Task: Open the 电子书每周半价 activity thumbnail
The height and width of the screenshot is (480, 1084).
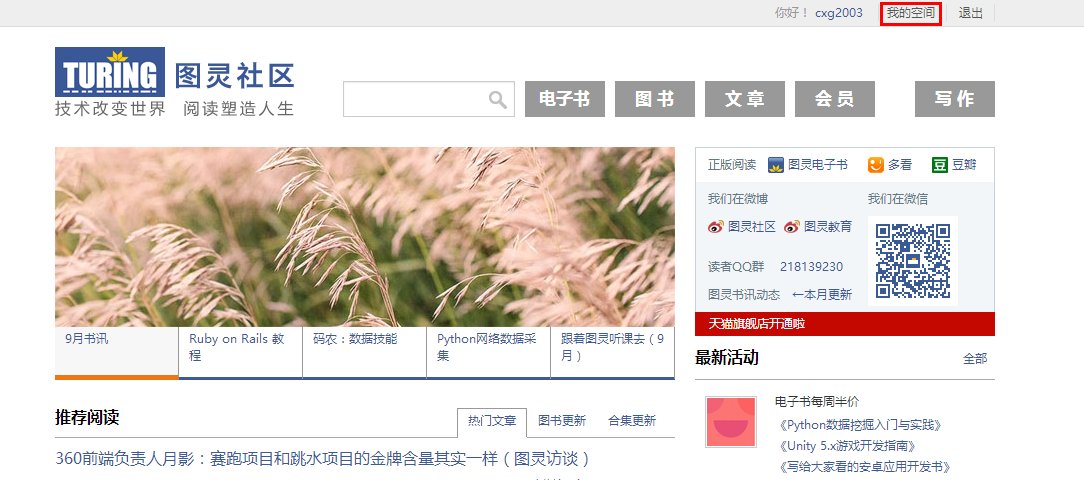Action: coord(731,421)
